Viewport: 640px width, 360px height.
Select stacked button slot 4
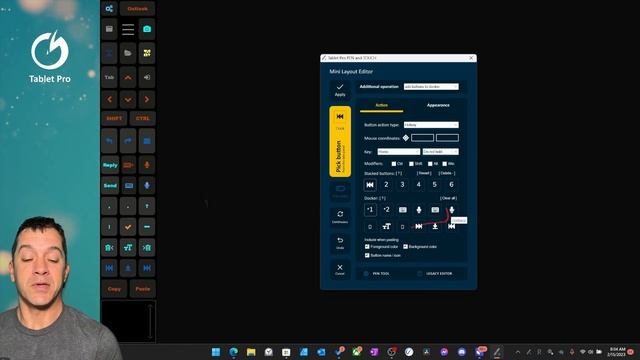click(419, 185)
